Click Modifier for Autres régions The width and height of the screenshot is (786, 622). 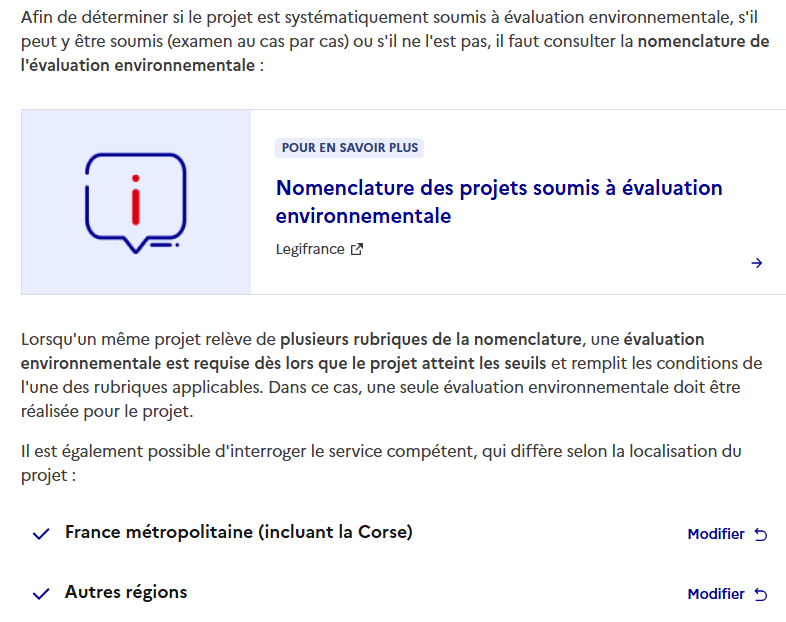[x=716, y=594]
